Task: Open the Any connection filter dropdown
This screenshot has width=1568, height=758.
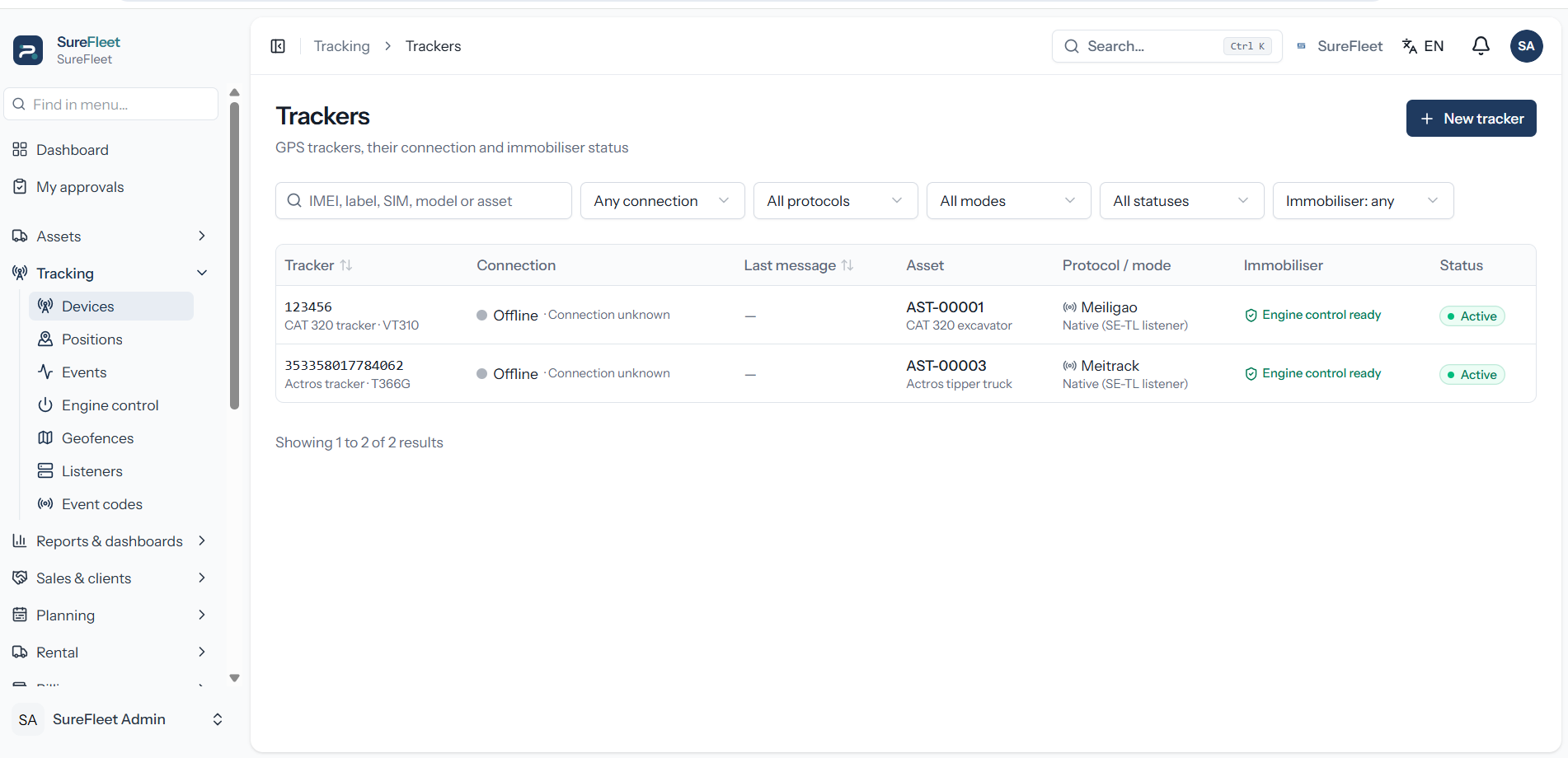Action: (662, 201)
